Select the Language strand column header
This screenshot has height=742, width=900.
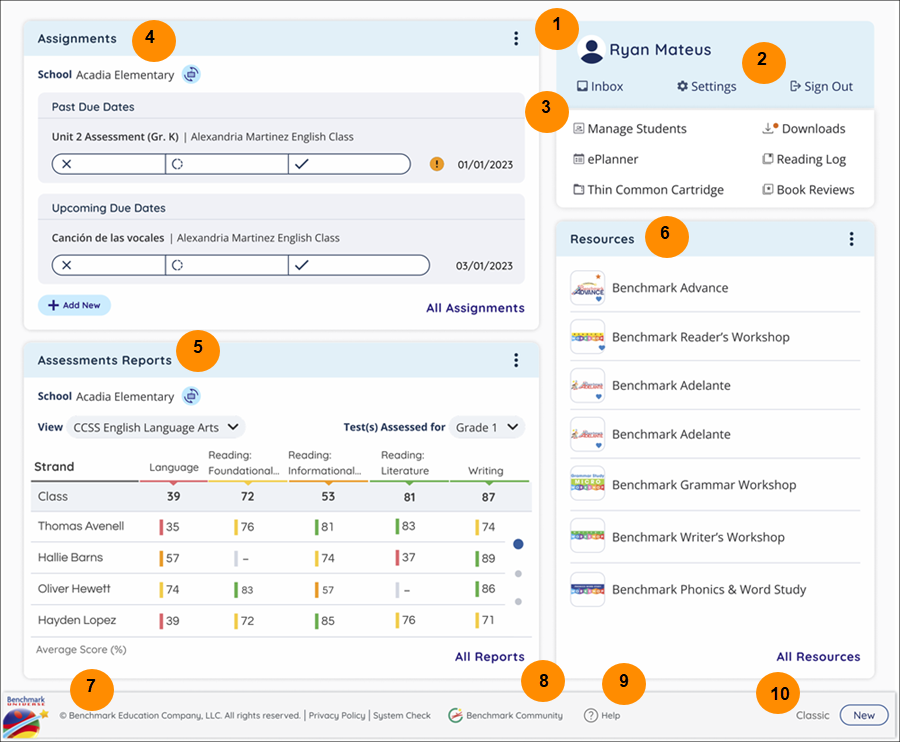click(174, 467)
